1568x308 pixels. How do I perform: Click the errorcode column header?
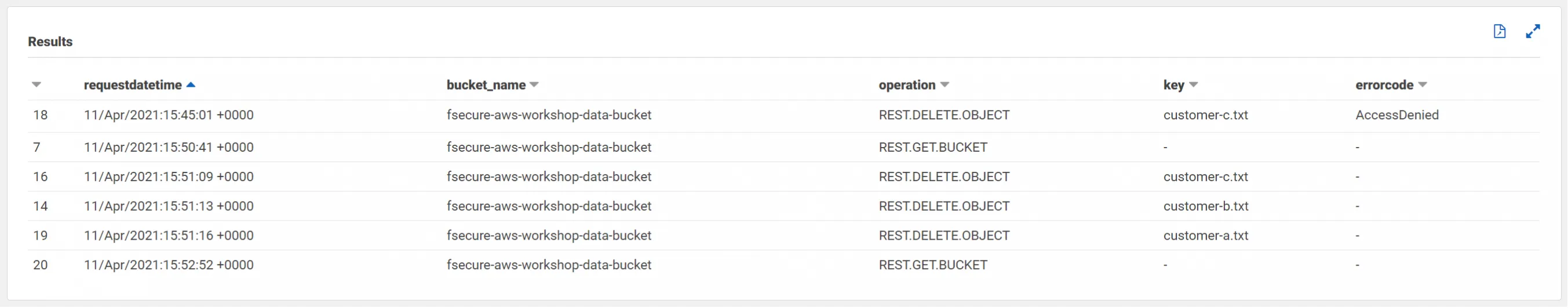tap(1384, 85)
